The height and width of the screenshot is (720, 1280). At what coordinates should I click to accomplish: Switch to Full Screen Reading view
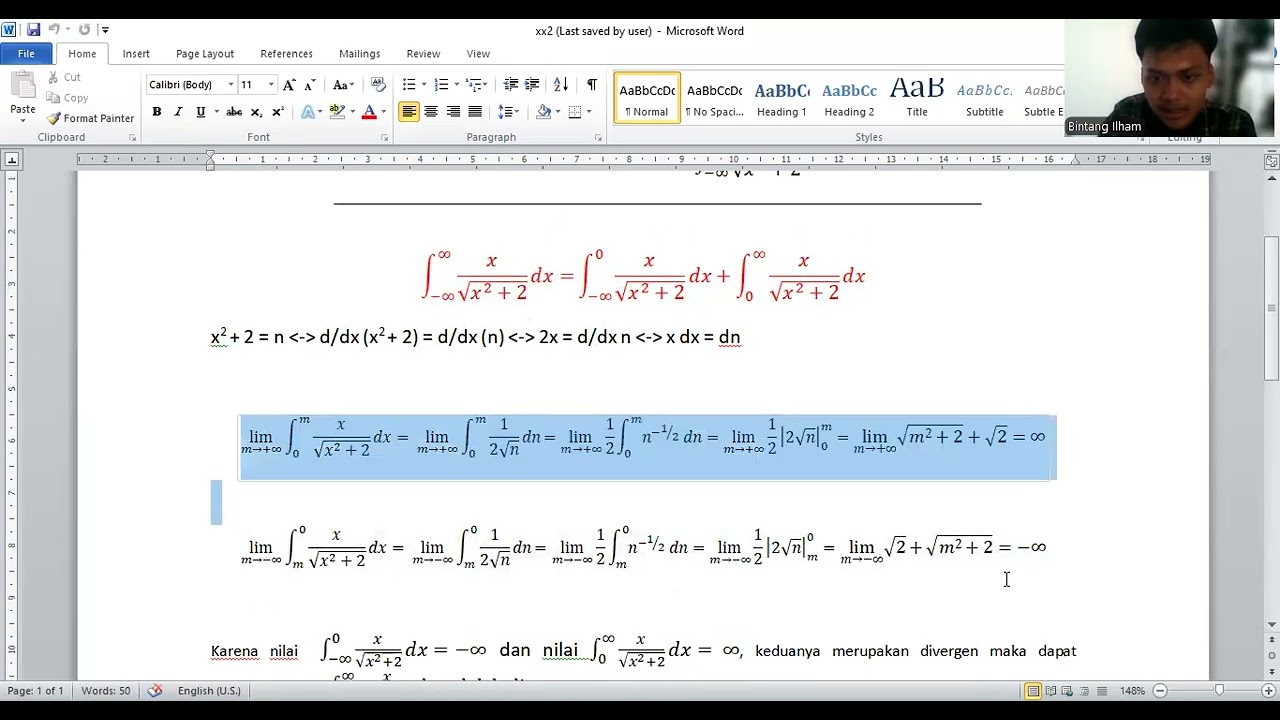(1050, 691)
